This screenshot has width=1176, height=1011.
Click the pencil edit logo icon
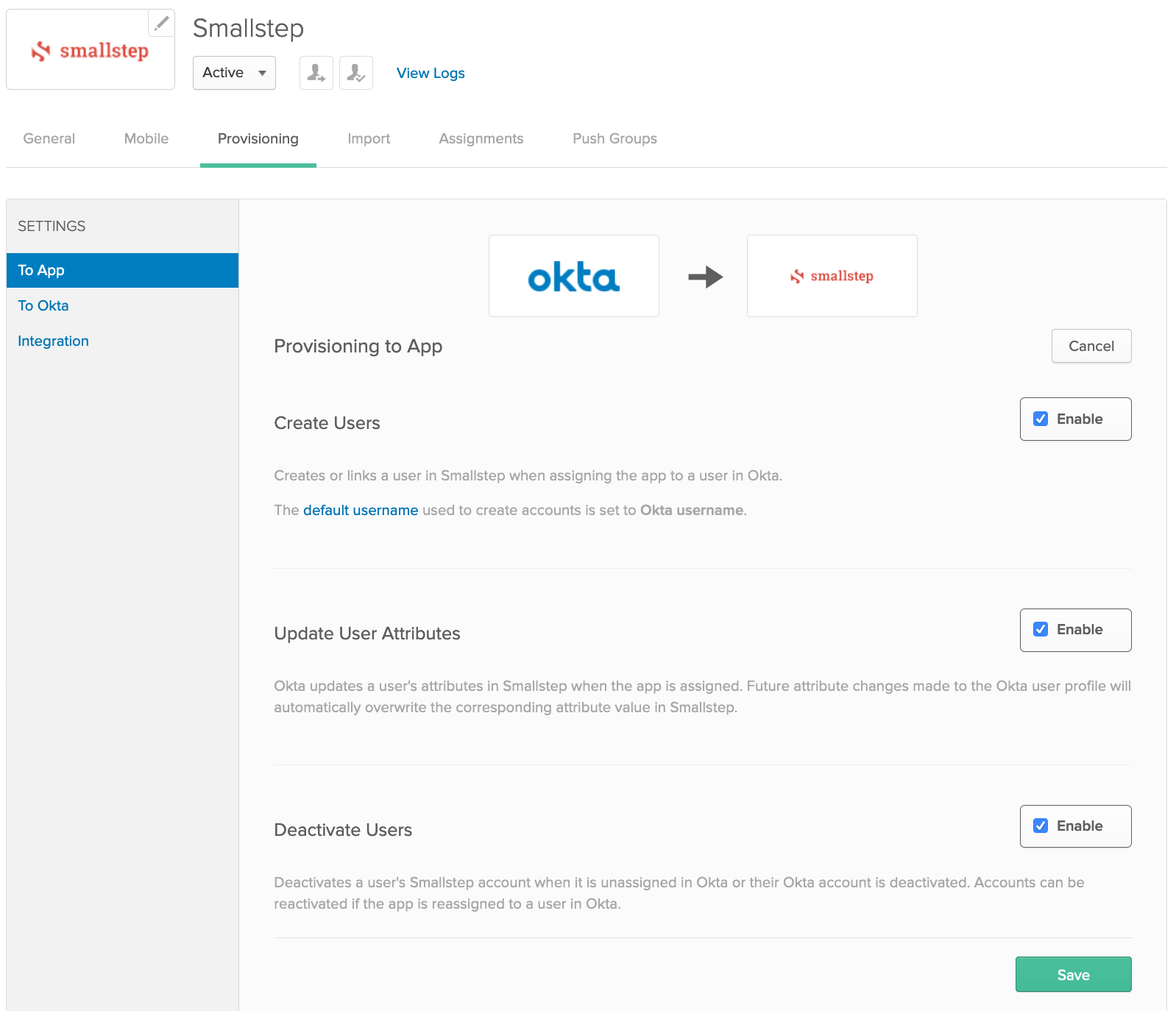161,23
